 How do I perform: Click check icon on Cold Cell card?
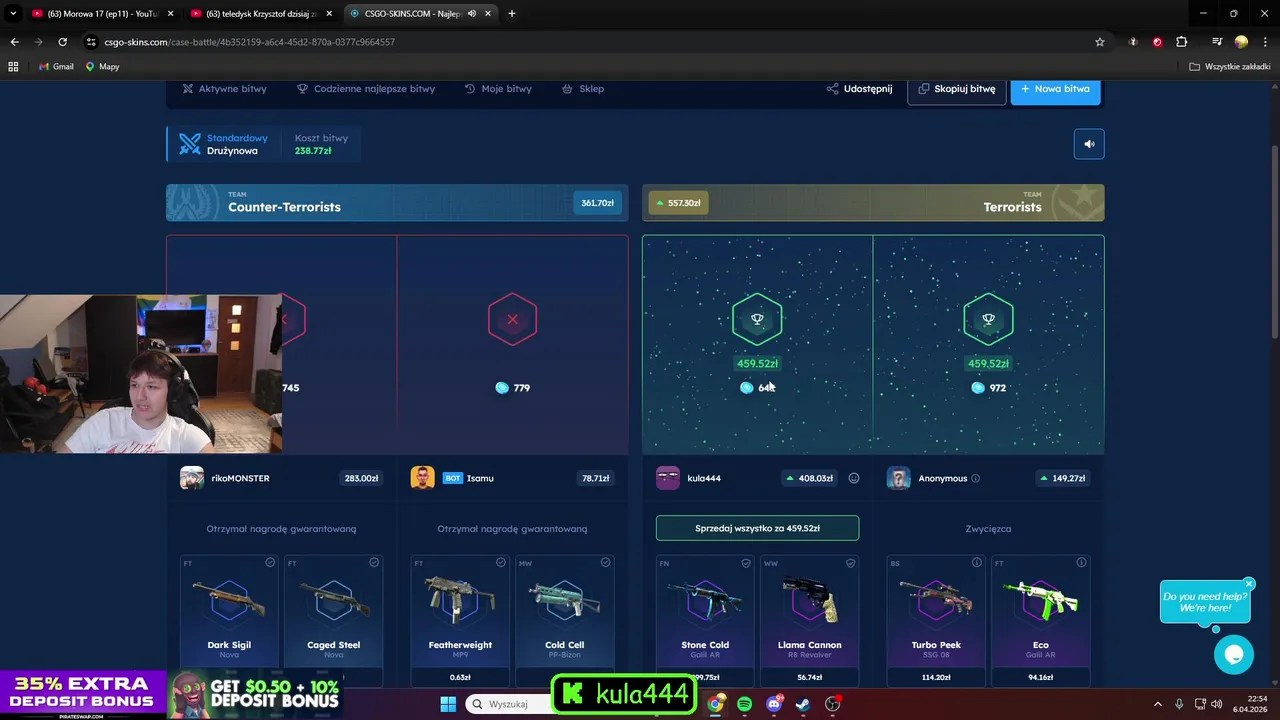click(605, 563)
